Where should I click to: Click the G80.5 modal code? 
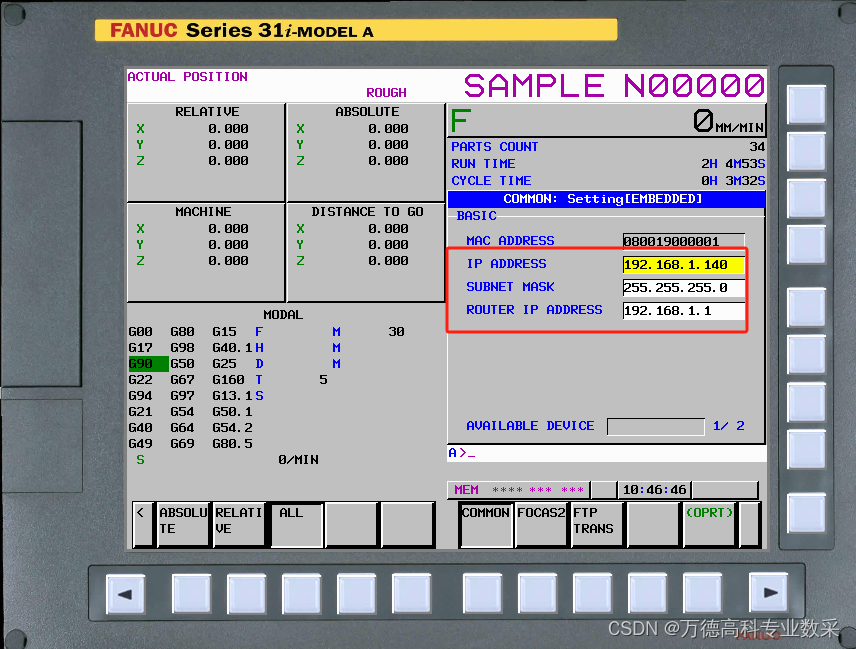coord(232,444)
